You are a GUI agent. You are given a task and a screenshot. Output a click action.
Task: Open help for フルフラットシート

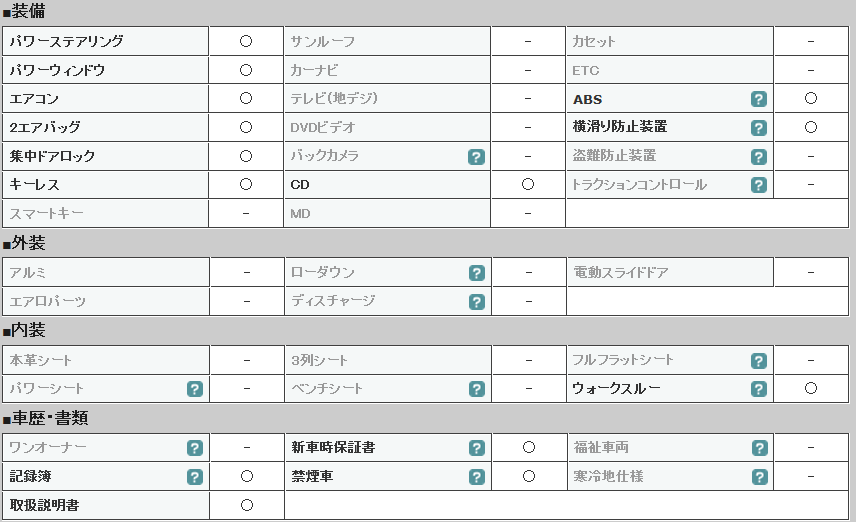759,361
